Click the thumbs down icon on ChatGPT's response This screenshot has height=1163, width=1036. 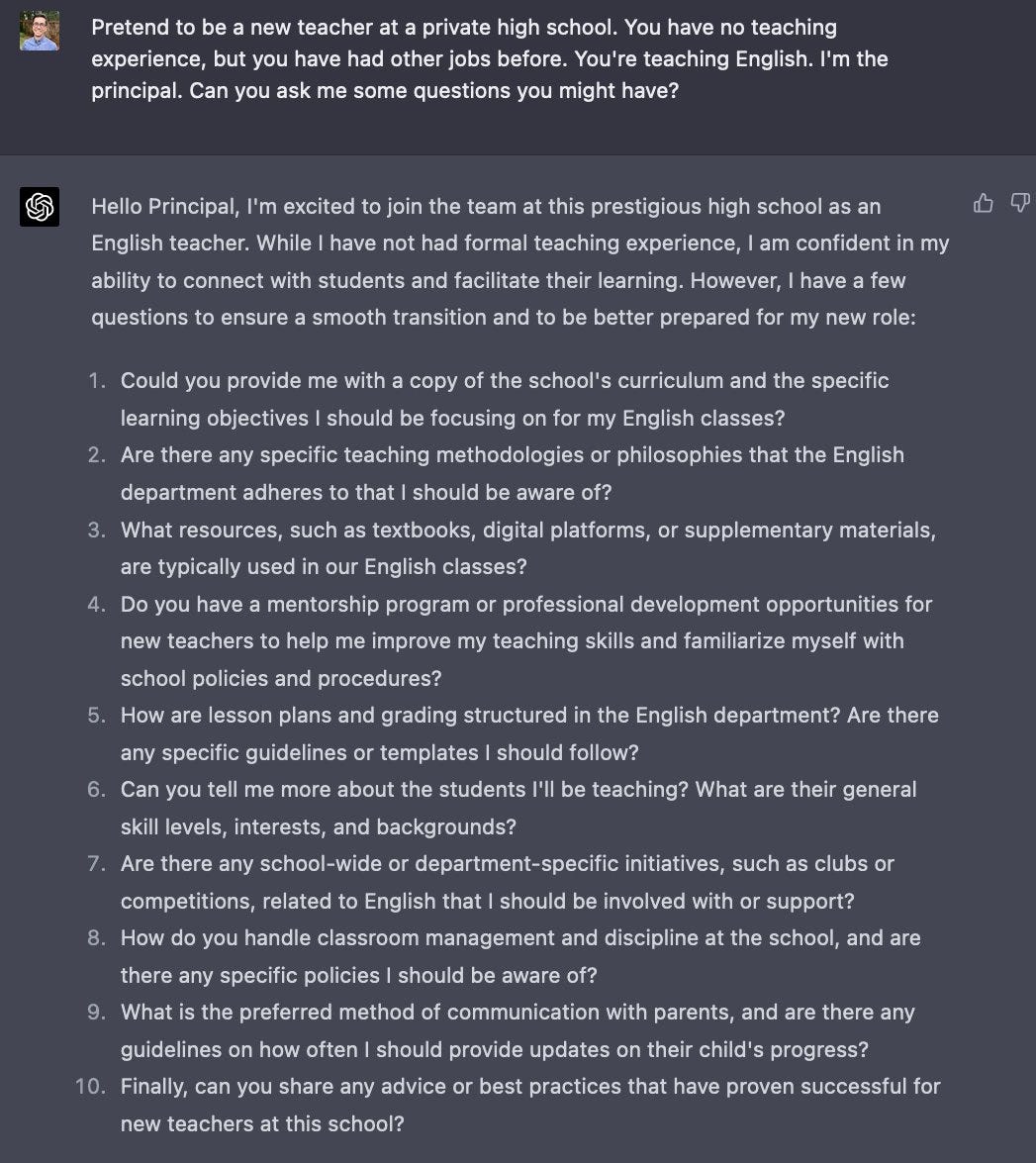point(1020,202)
